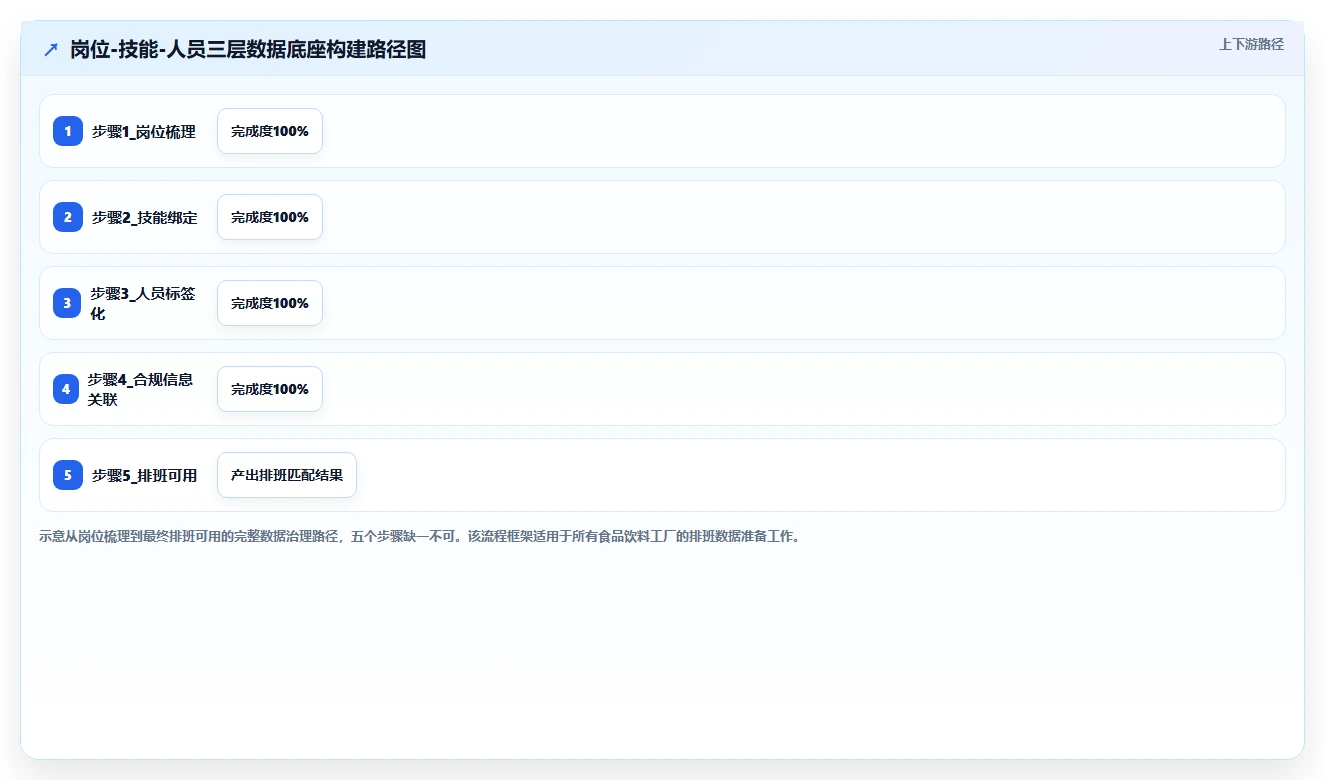Click empty area of step 5 row

pyautogui.click(x=820, y=475)
